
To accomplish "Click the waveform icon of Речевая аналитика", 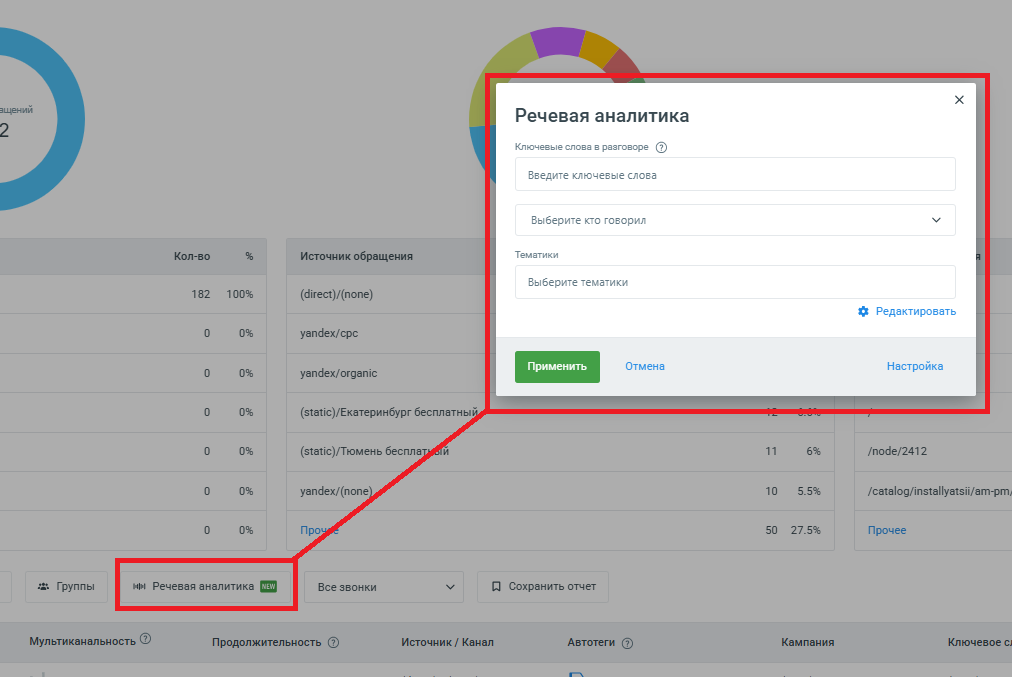I will tap(139, 587).
